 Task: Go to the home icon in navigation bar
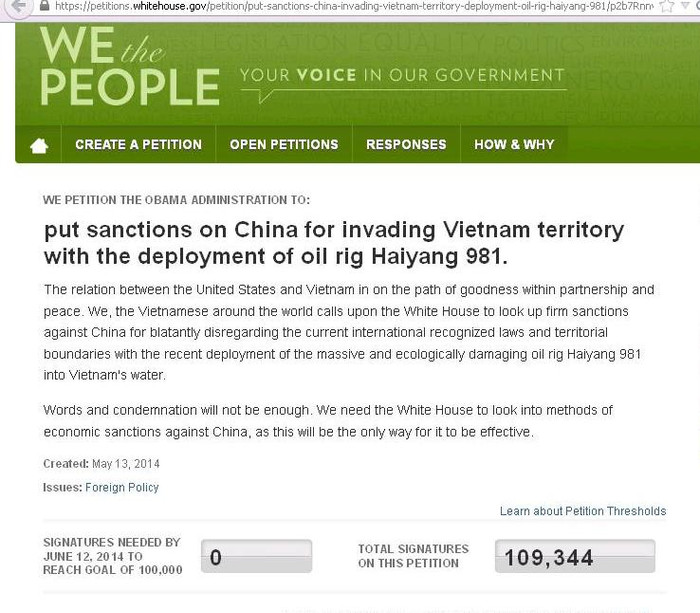pos(39,146)
